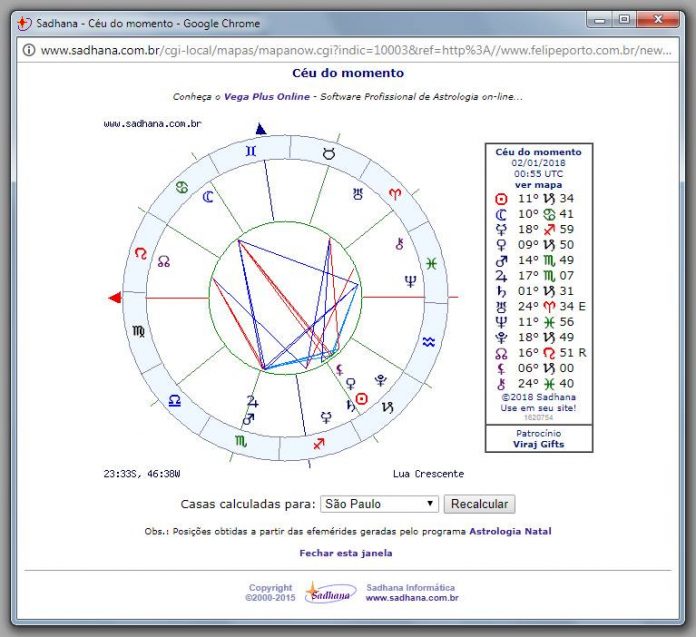The image size is (696, 637).
Task: Click the Jupiter glyph inside the chart
Action: pyautogui.click(x=253, y=401)
